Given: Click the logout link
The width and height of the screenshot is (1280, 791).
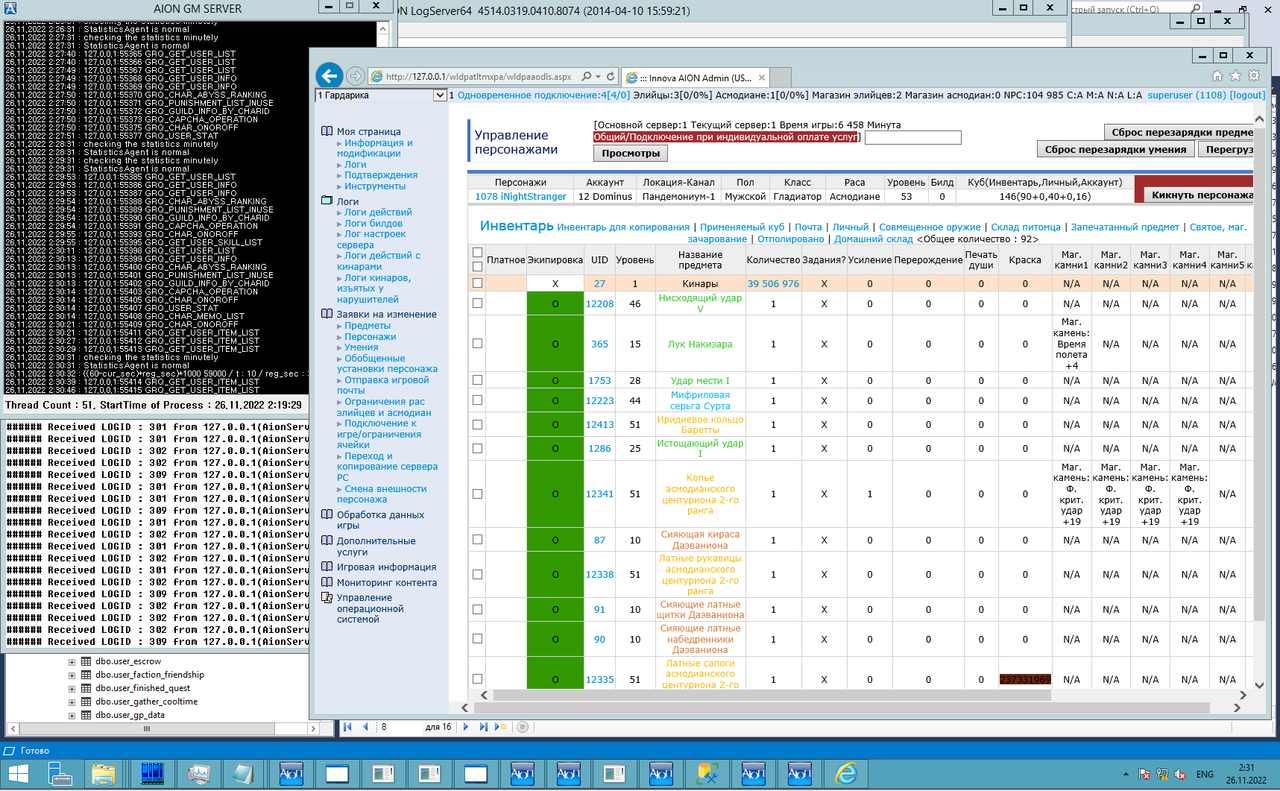Looking at the screenshot, I should coord(1248,95).
